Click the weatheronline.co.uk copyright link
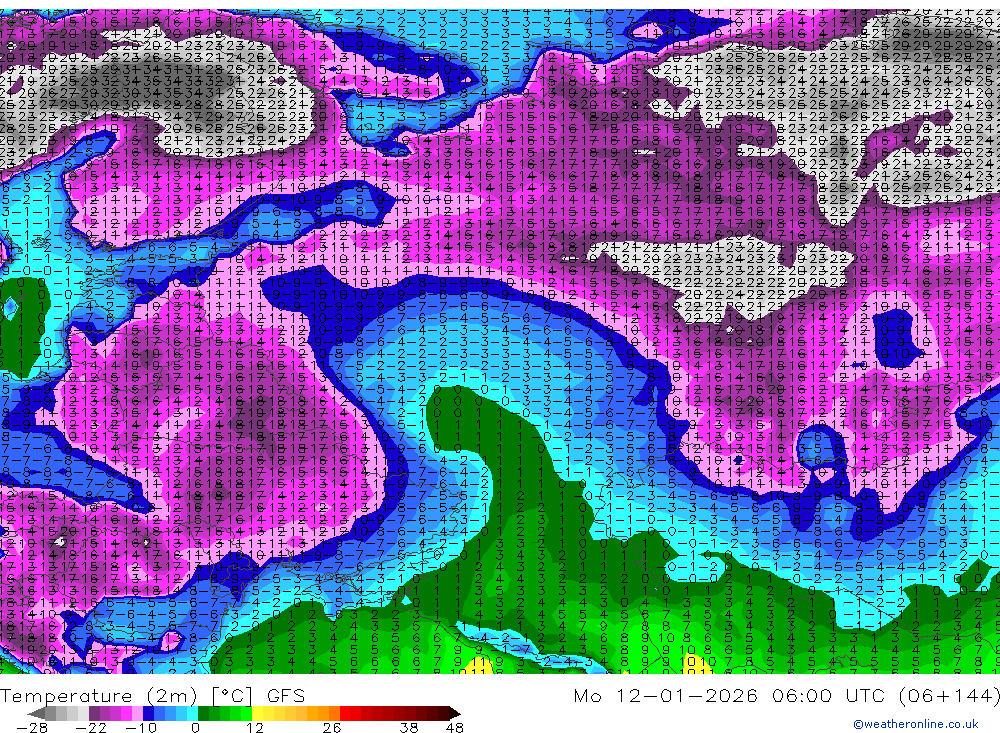 (x=916, y=723)
